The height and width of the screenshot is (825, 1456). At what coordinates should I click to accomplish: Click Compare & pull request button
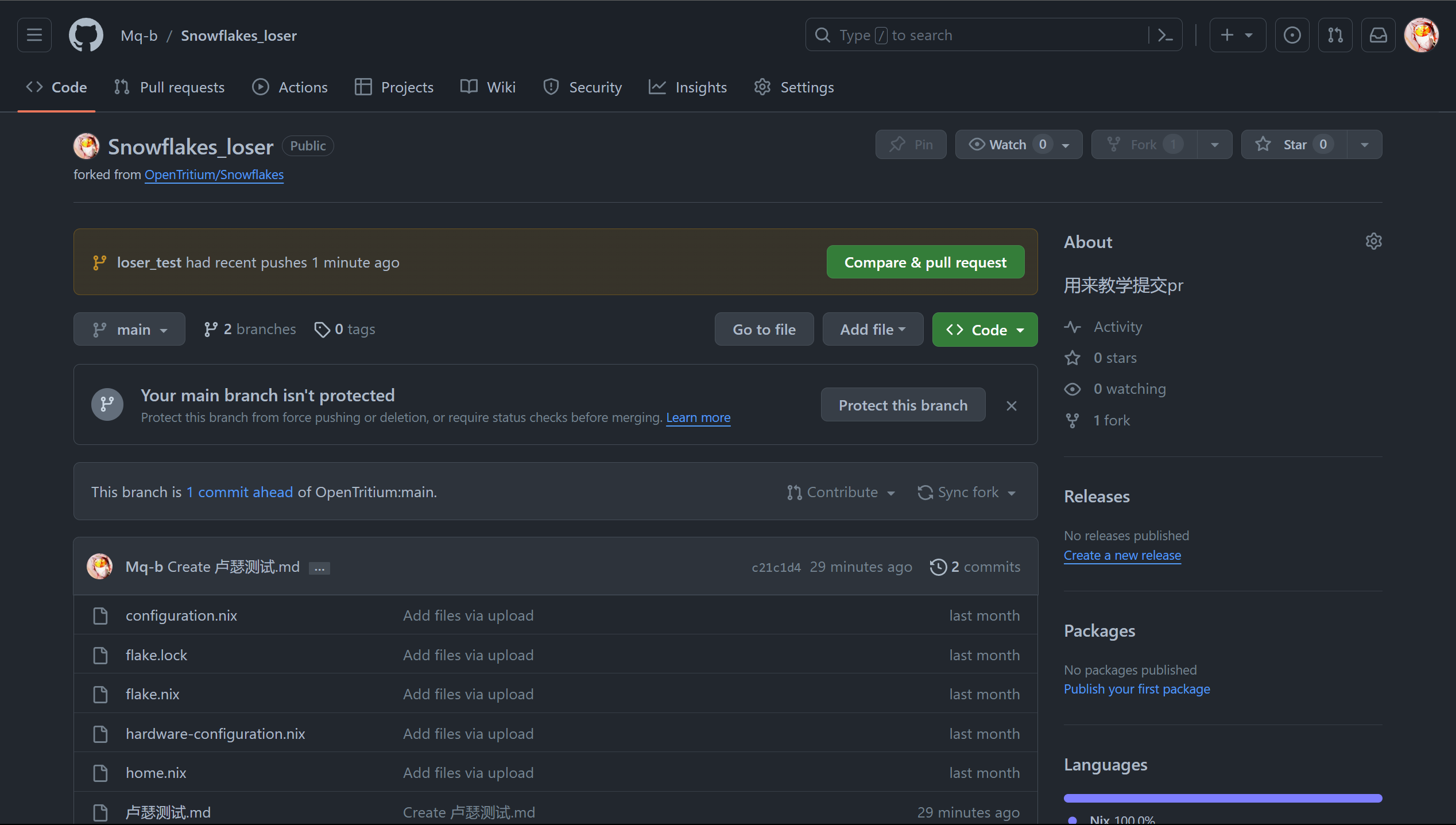tap(926, 262)
